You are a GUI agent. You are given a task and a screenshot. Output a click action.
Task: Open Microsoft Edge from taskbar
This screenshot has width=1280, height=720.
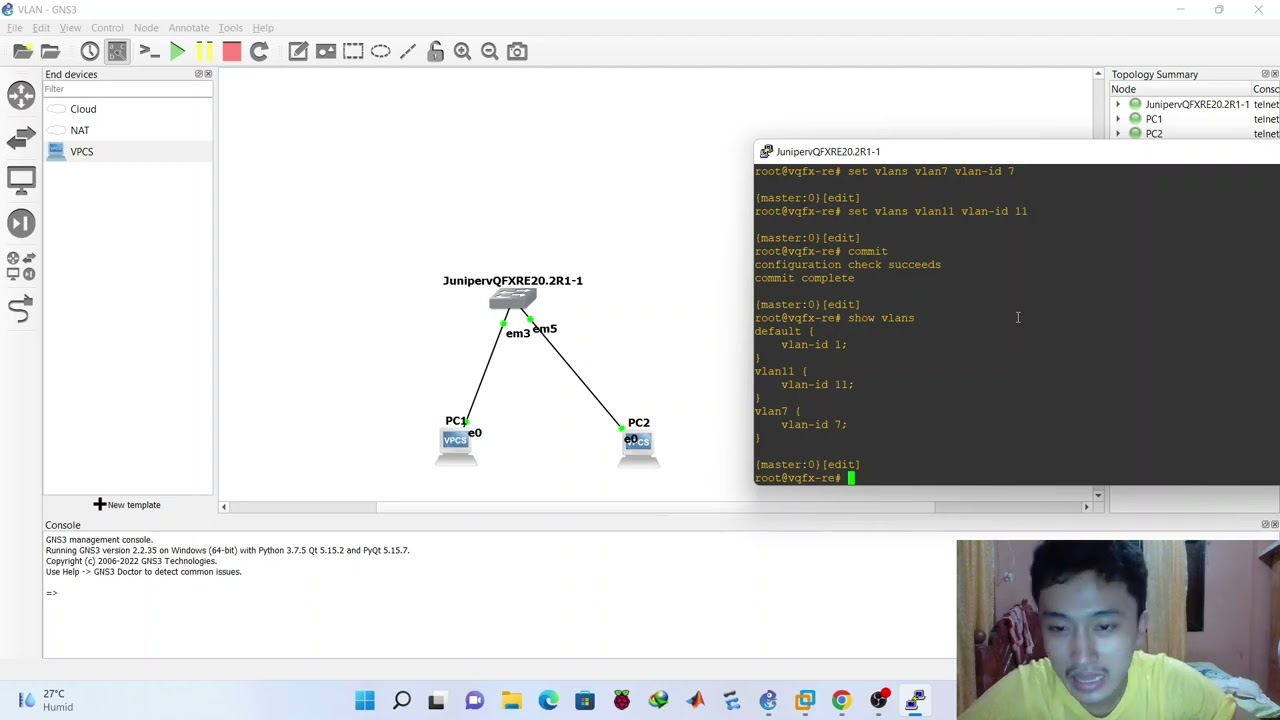point(548,701)
